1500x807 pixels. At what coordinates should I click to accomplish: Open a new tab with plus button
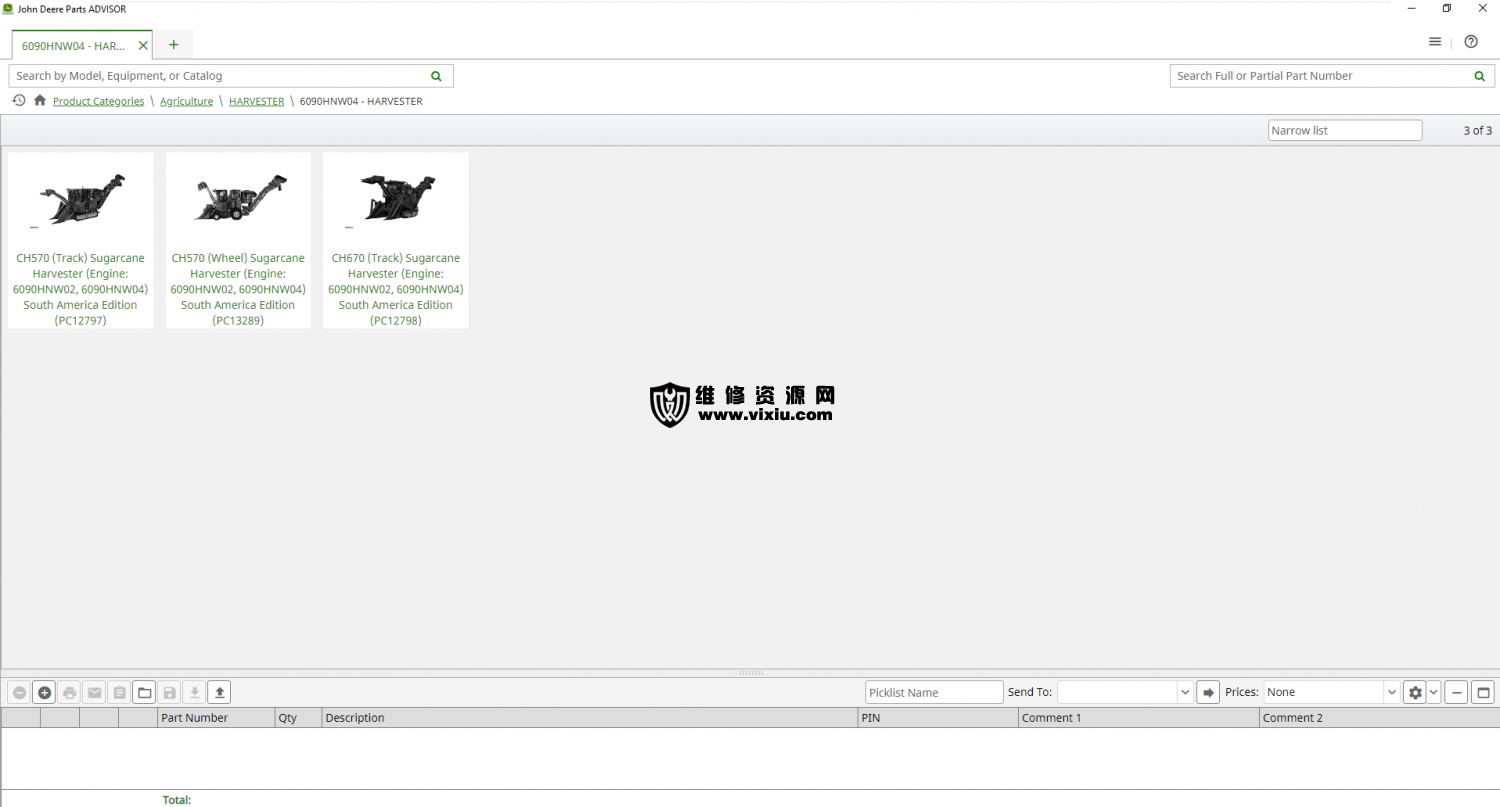[174, 45]
